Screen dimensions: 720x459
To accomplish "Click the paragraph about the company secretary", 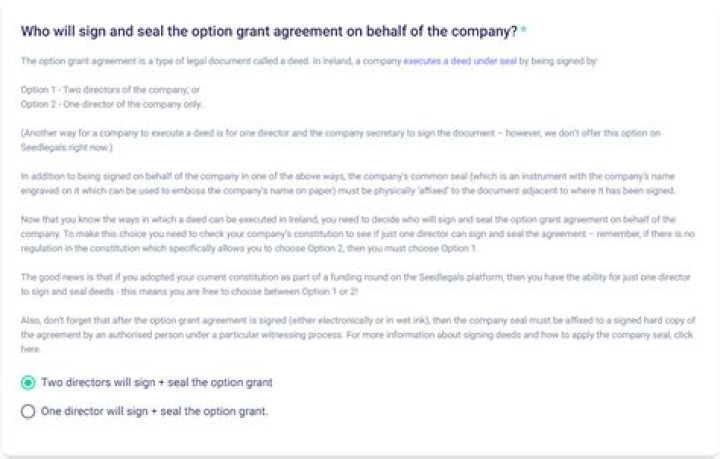I will pyautogui.click(x=300, y=132).
